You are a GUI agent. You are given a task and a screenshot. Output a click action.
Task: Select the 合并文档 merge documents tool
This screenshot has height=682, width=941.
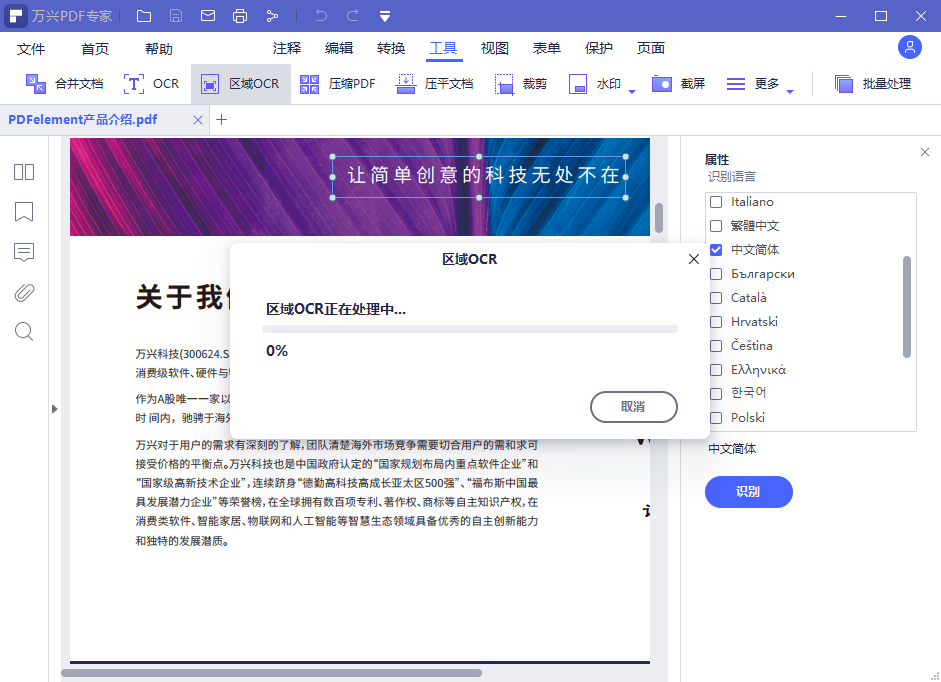(63, 83)
